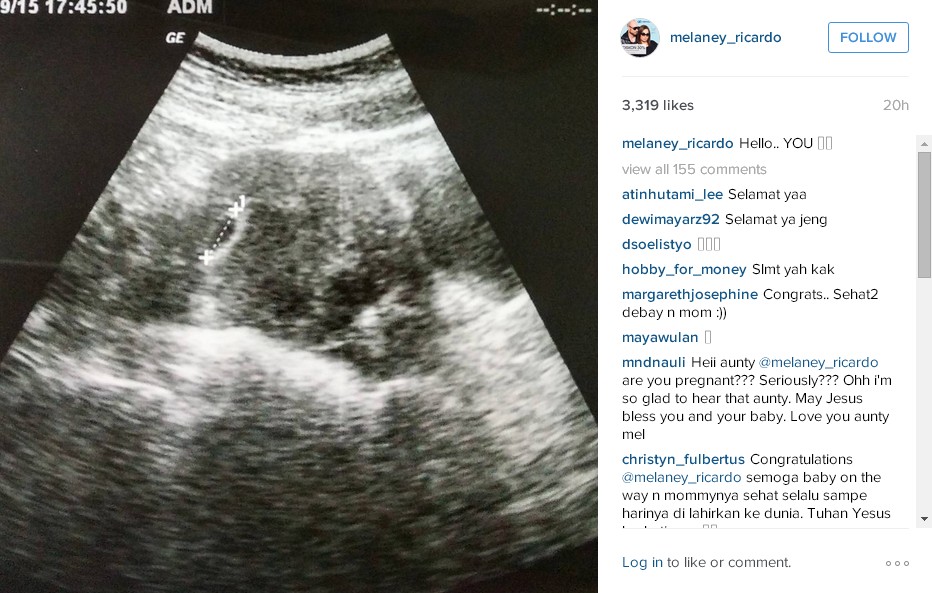This screenshot has width=932, height=593.
Task: Open atinhutami_lee commenter profile
Action: (x=672, y=194)
